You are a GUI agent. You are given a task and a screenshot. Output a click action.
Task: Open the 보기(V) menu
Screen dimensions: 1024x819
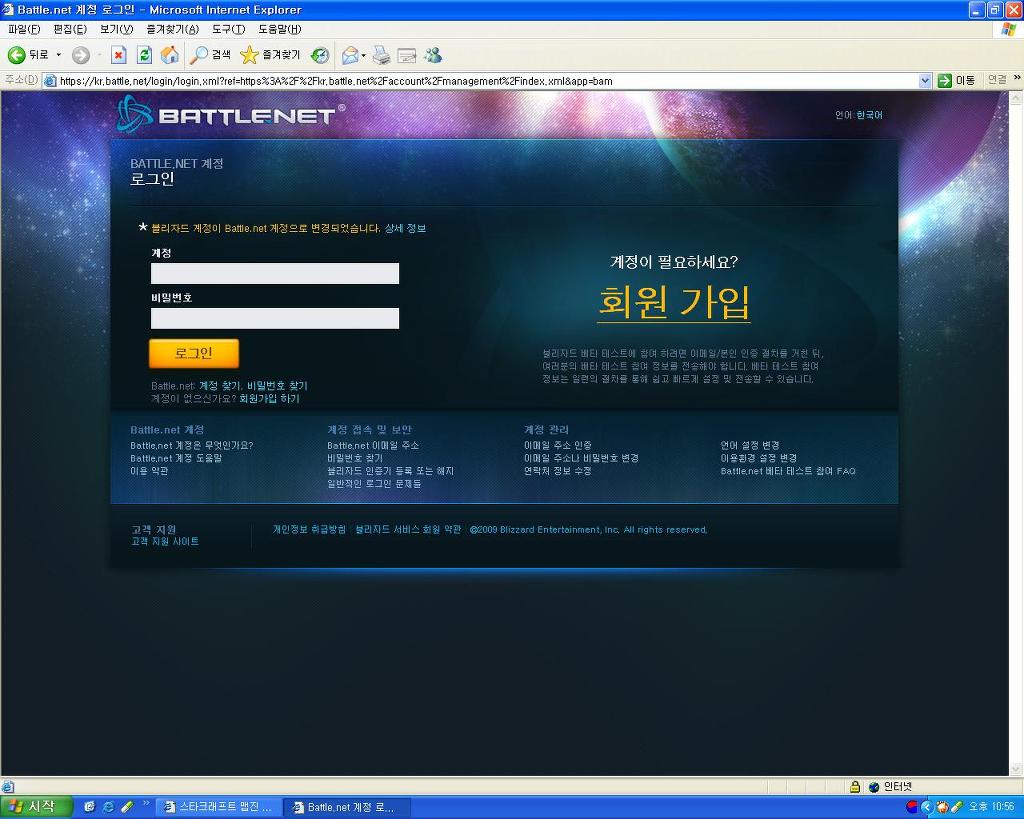pyautogui.click(x=116, y=29)
